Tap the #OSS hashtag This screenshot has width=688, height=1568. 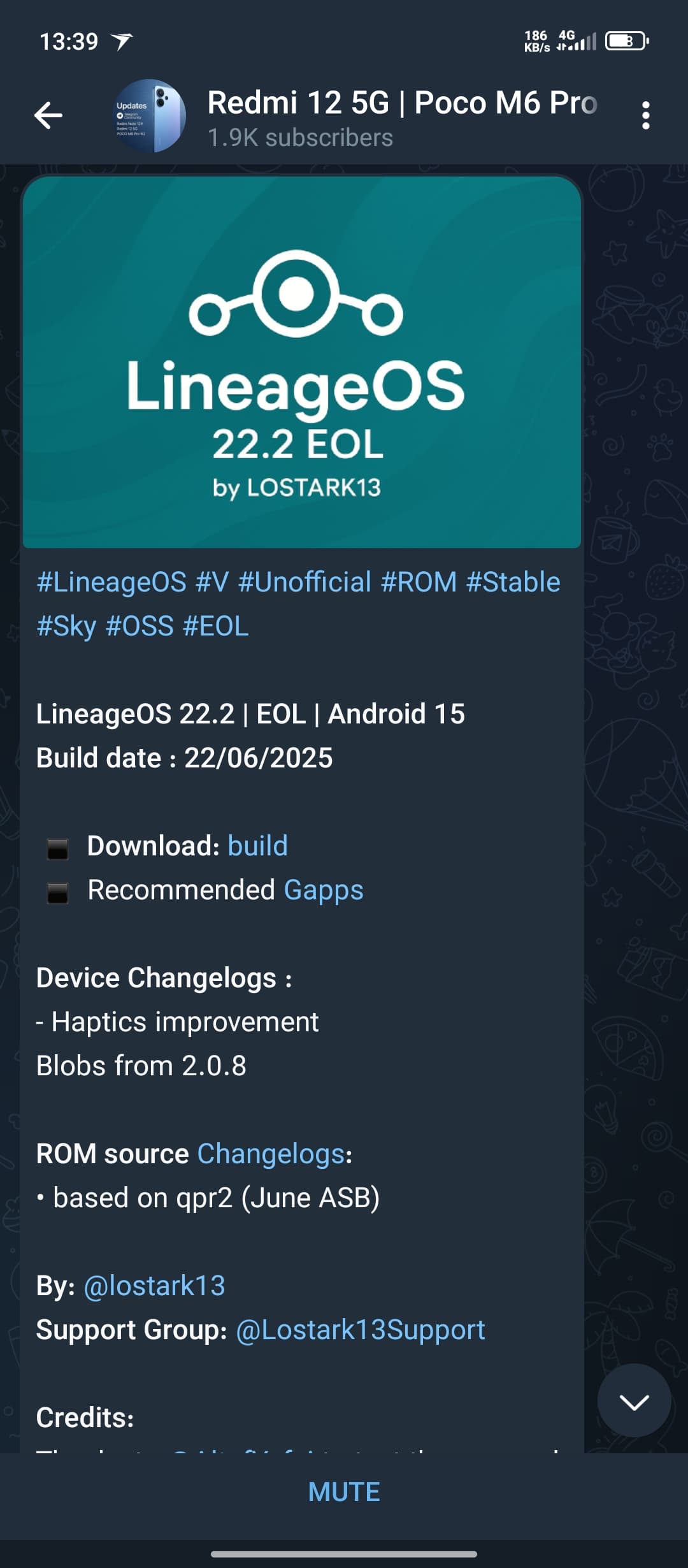[x=140, y=626]
